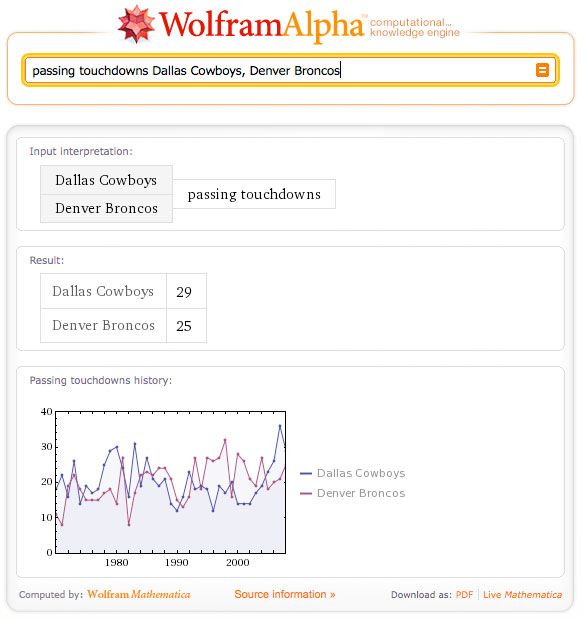Image resolution: width=583 pixels, height=619 pixels.
Task: Click the Dallas Cowboys blue legend swatch
Action: (x=306, y=473)
